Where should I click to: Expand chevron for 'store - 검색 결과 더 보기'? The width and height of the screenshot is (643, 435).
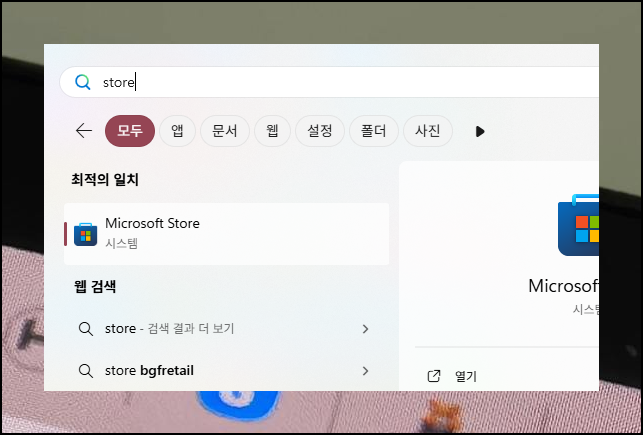pos(365,329)
